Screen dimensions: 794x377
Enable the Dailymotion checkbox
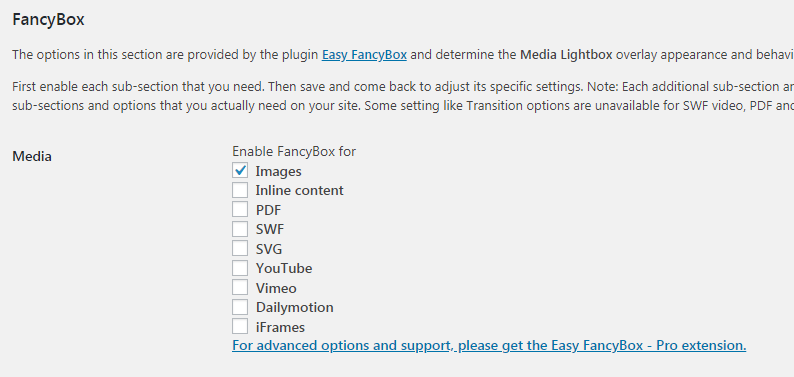[x=240, y=307]
